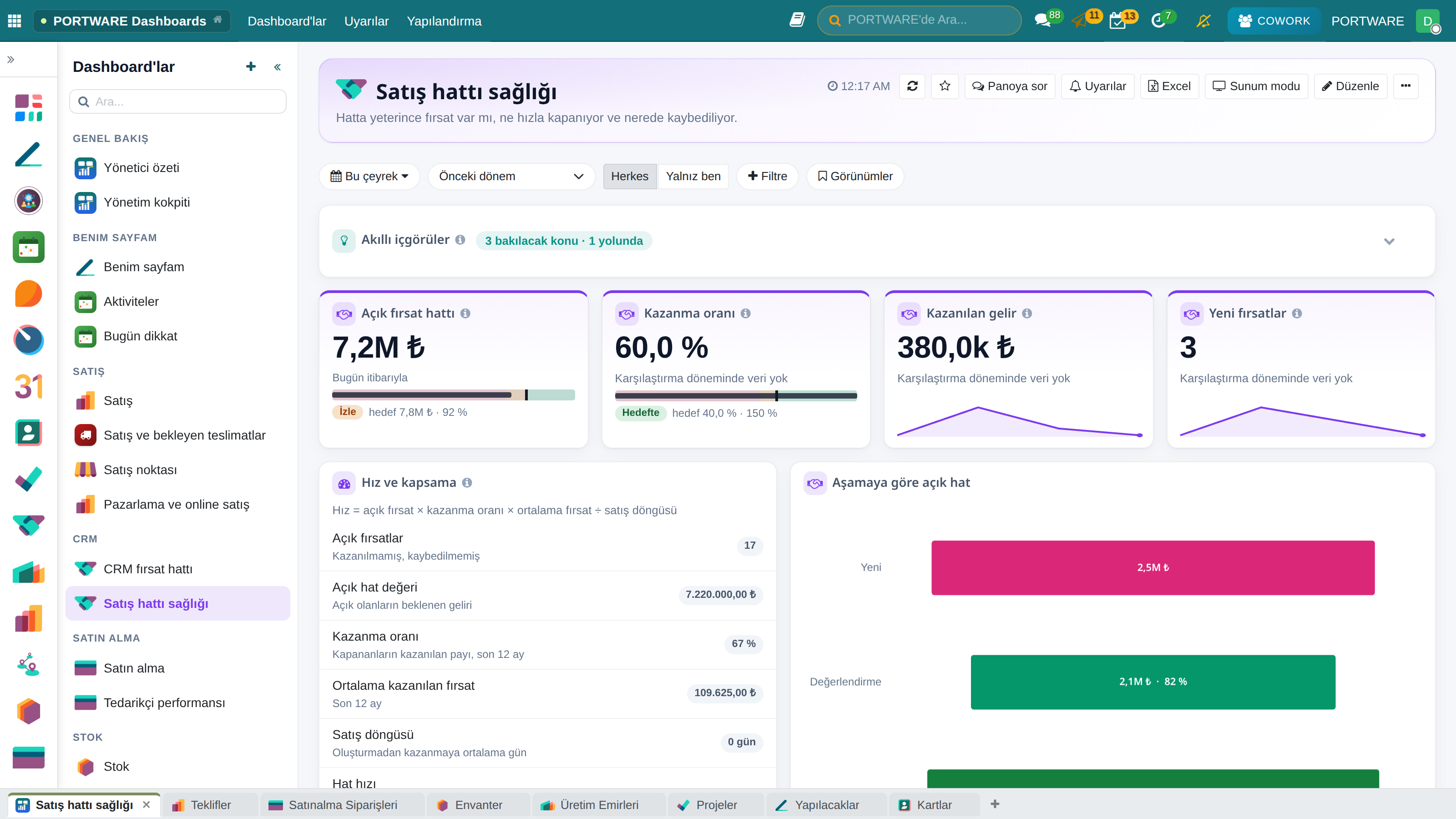Open the chat messages icon with 88 badge
The image size is (1456, 819).
pos(1042,21)
